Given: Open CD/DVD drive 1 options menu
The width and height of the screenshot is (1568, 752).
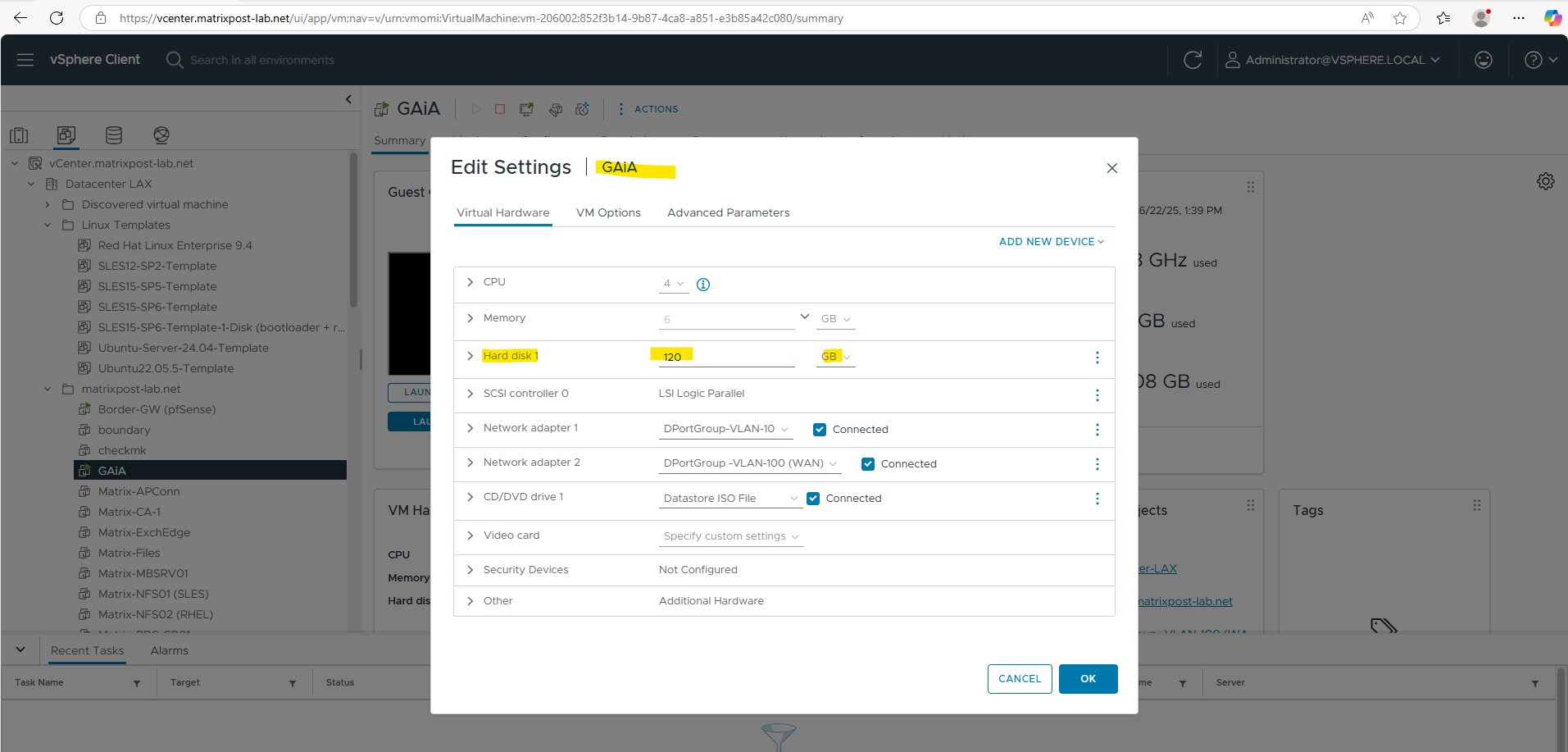Looking at the screenshot, I should (x=1098, y=499).
